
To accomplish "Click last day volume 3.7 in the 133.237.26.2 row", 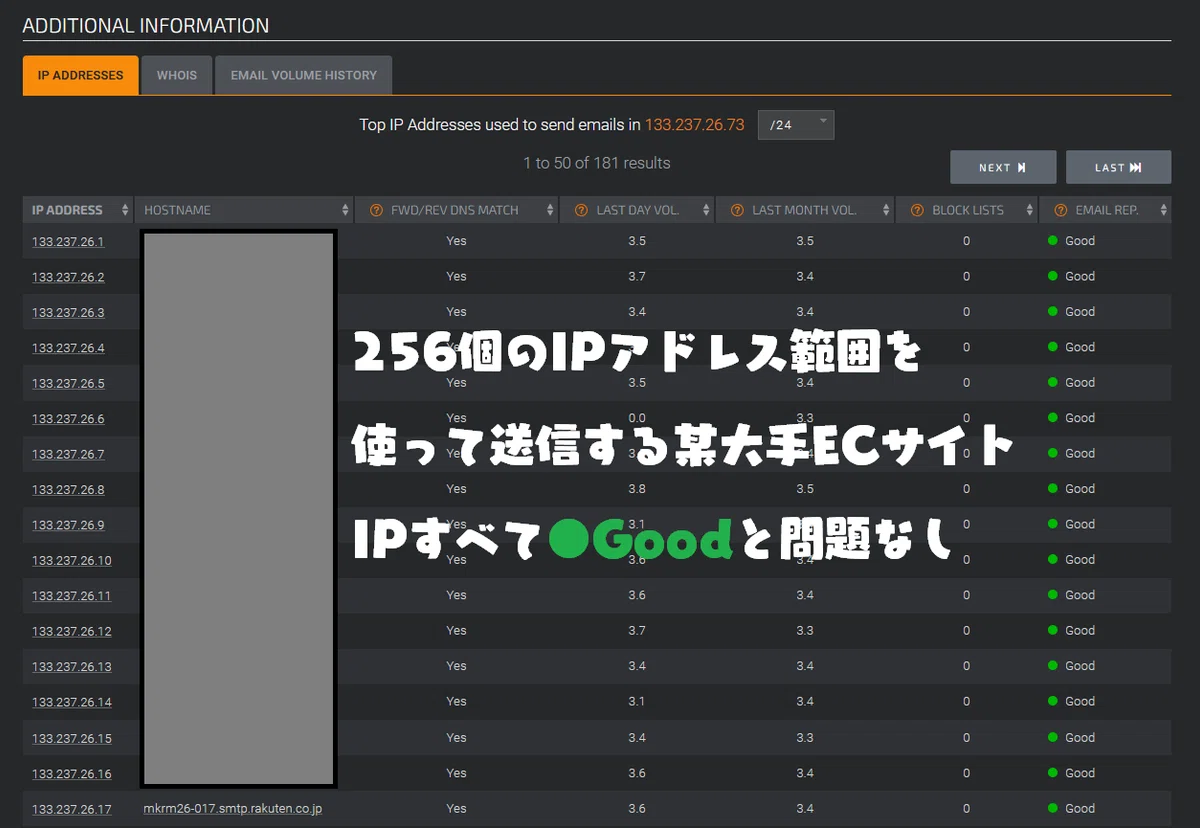I will (637, 276).
